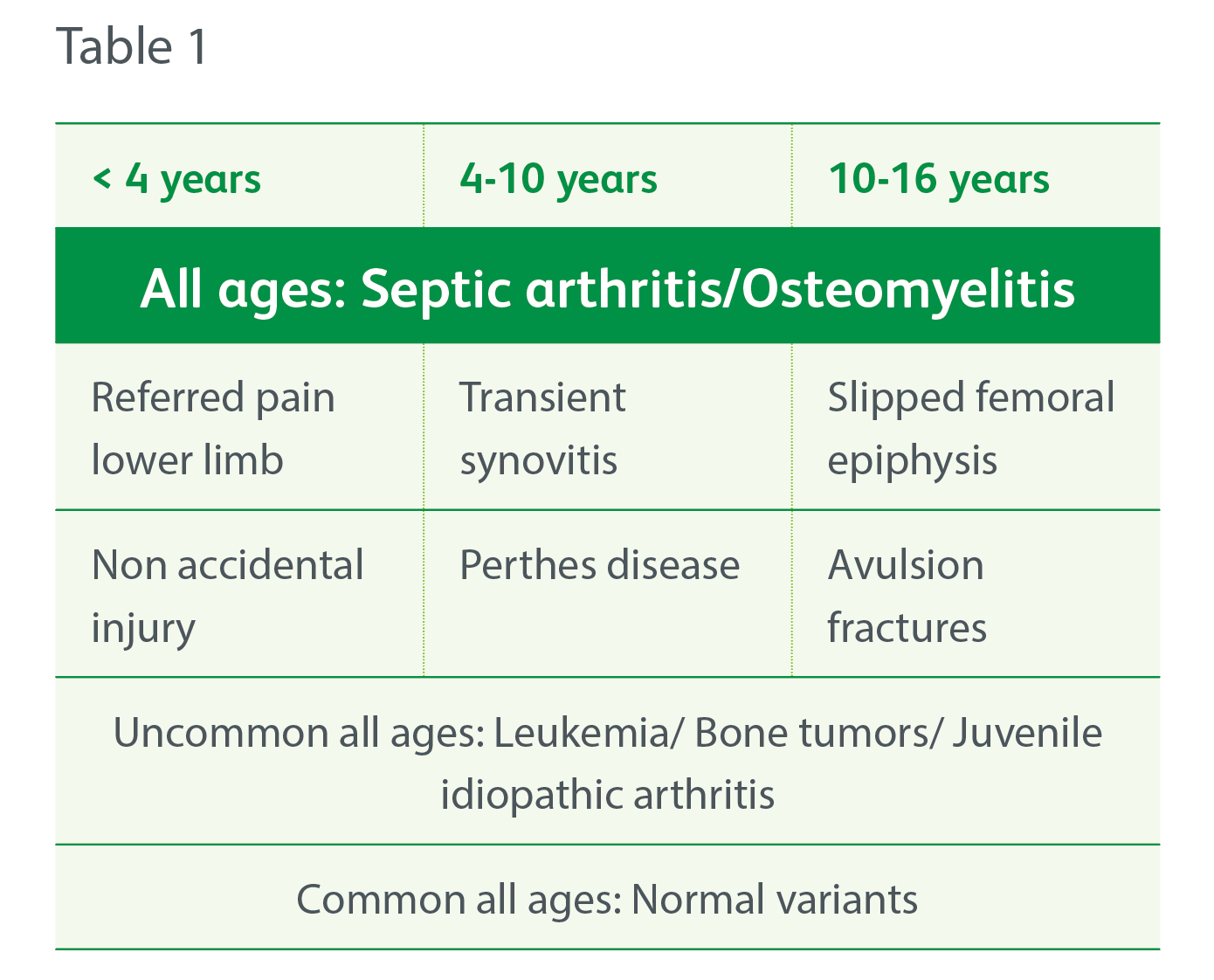Select the "< 4 years" column header
The height and width of the screenshot is (980, 1214).
pyautogui.click(x=176, y=179)
